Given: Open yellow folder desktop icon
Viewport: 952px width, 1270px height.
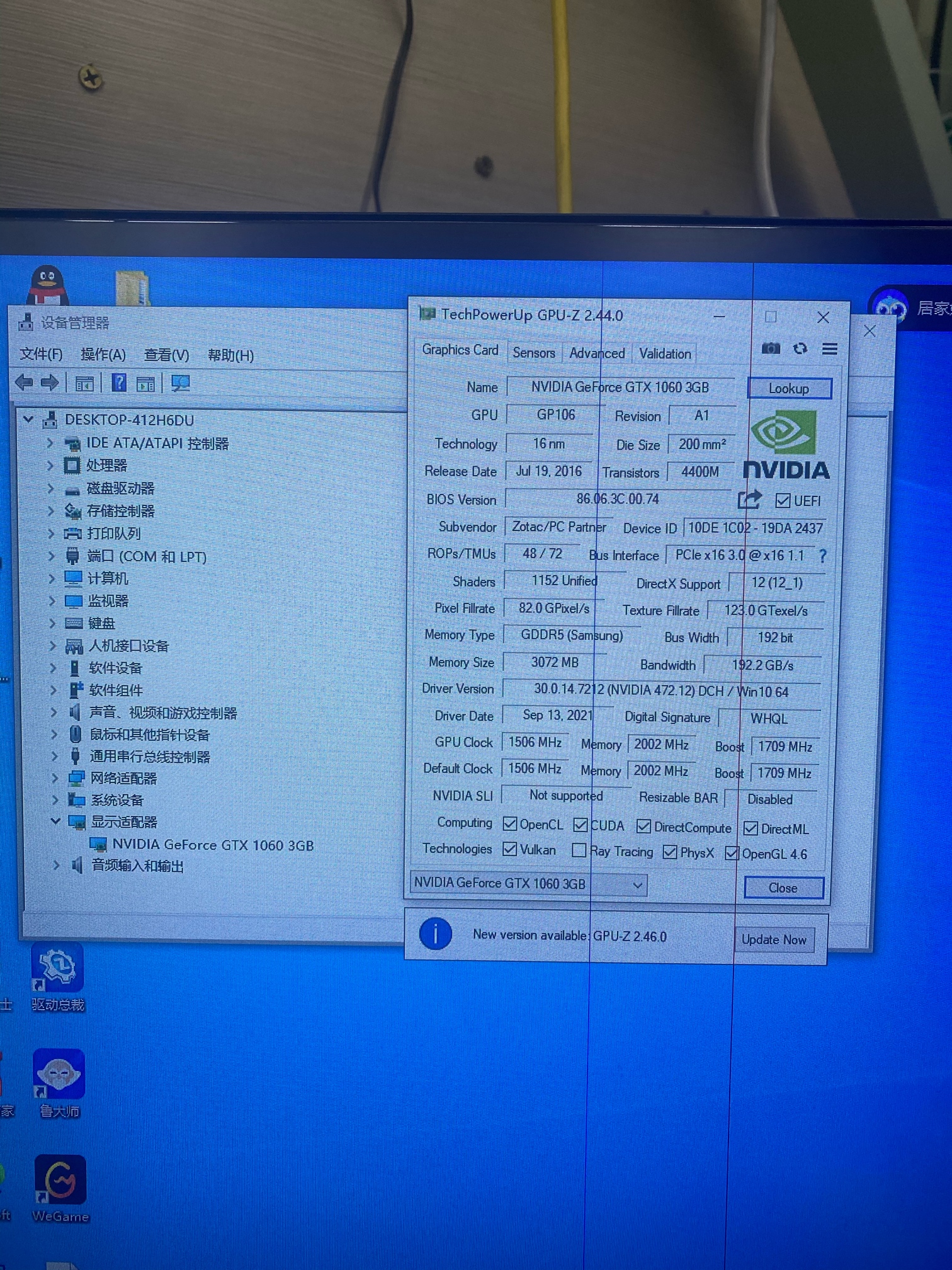Looking at the screenshot, I should [132, 288].
